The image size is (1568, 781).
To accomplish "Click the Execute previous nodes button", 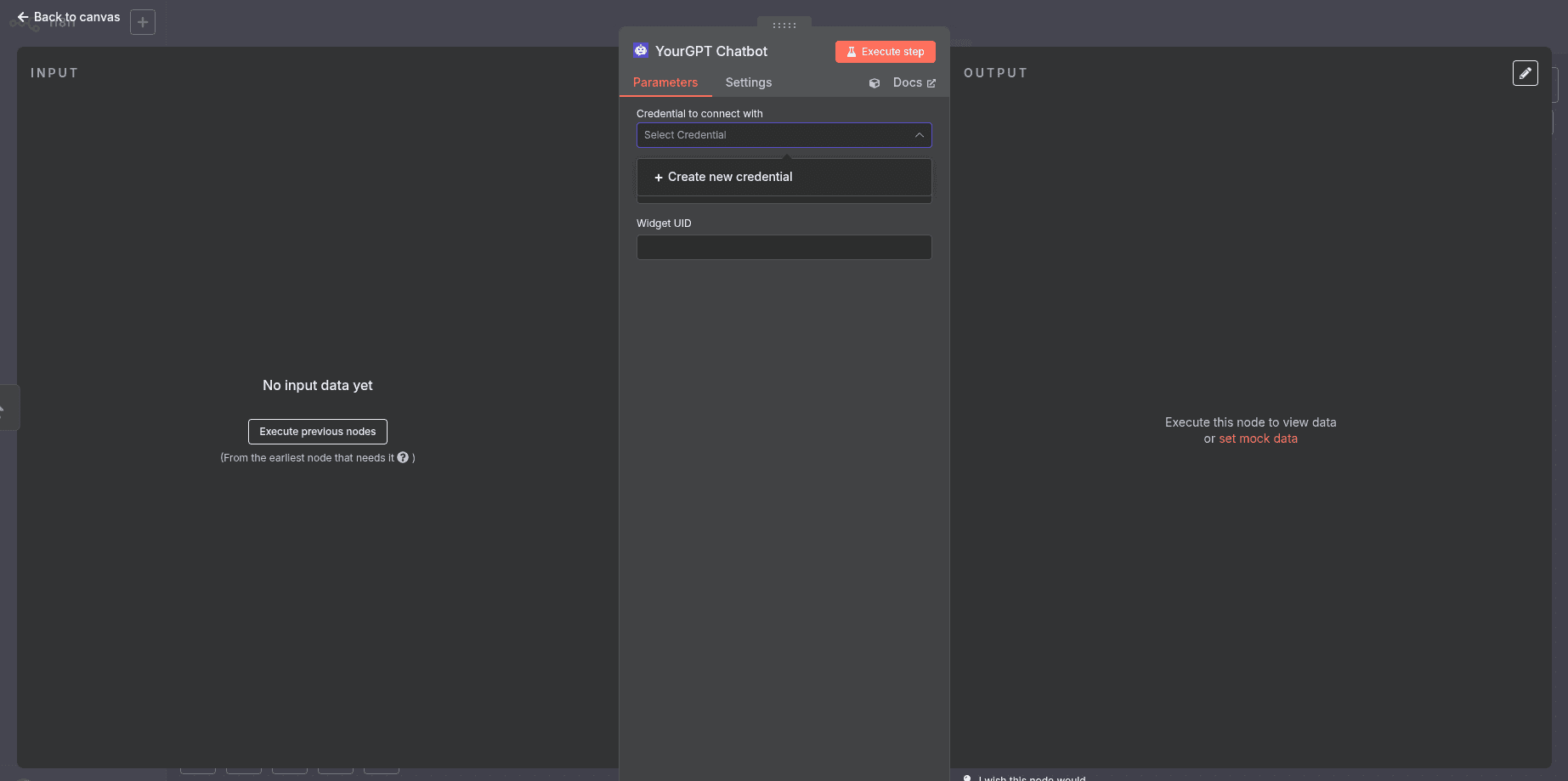I will point(317,432).
